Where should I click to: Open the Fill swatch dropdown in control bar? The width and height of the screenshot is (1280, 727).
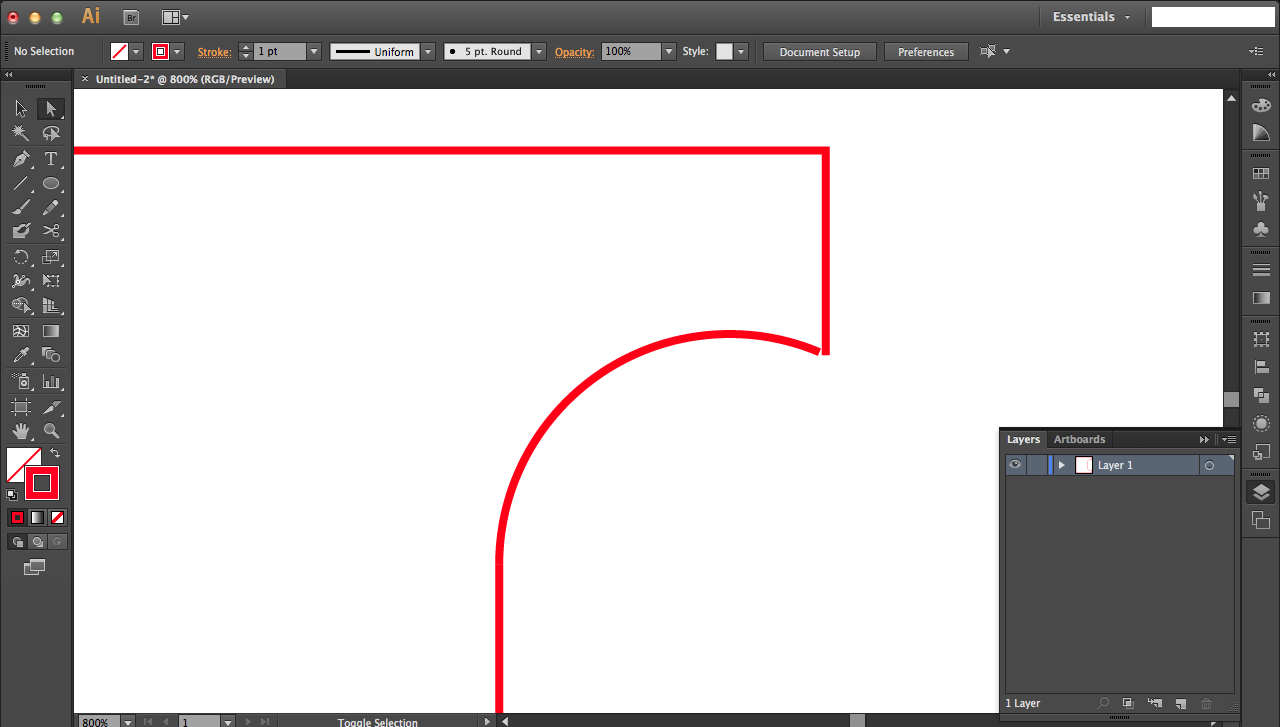click(136, 52)
